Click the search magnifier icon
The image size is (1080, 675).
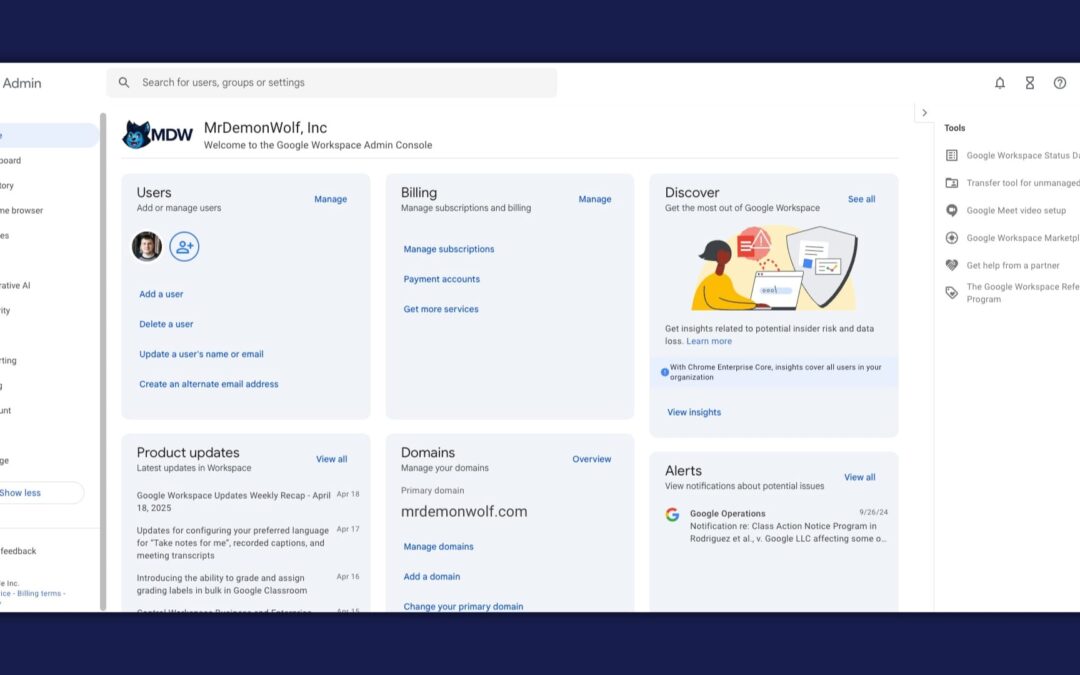pyautogui.click(x=124, y=83)
